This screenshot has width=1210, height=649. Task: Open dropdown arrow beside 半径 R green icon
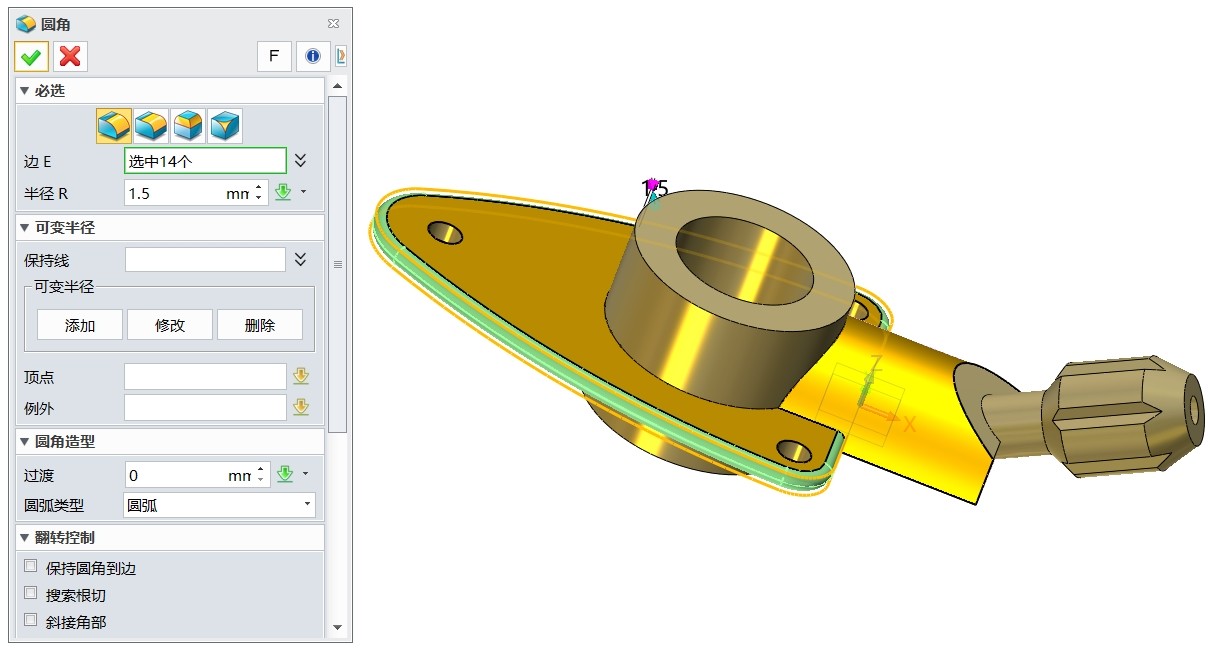click(x=304, y=192)
